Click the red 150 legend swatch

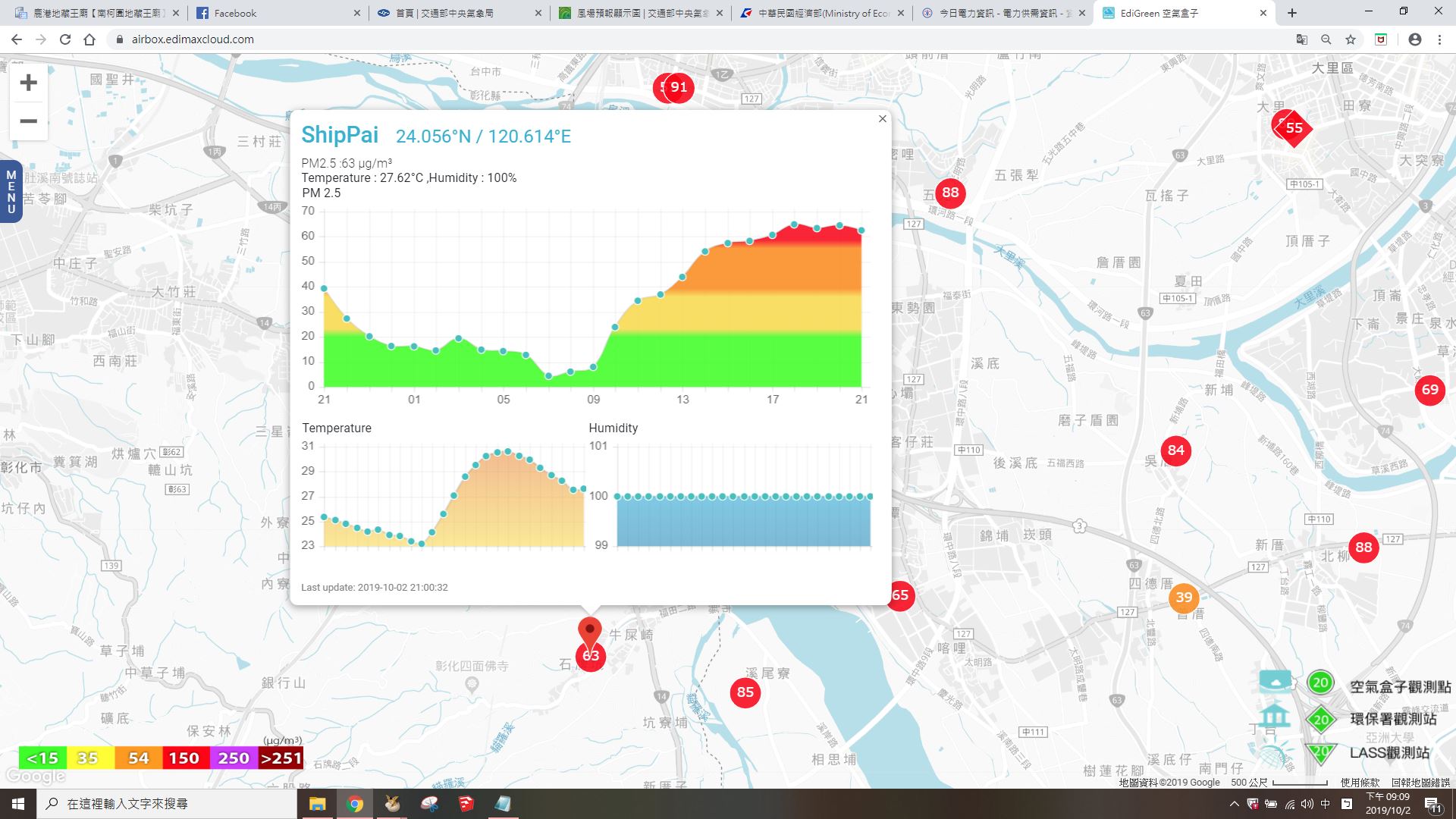[186, 758]
